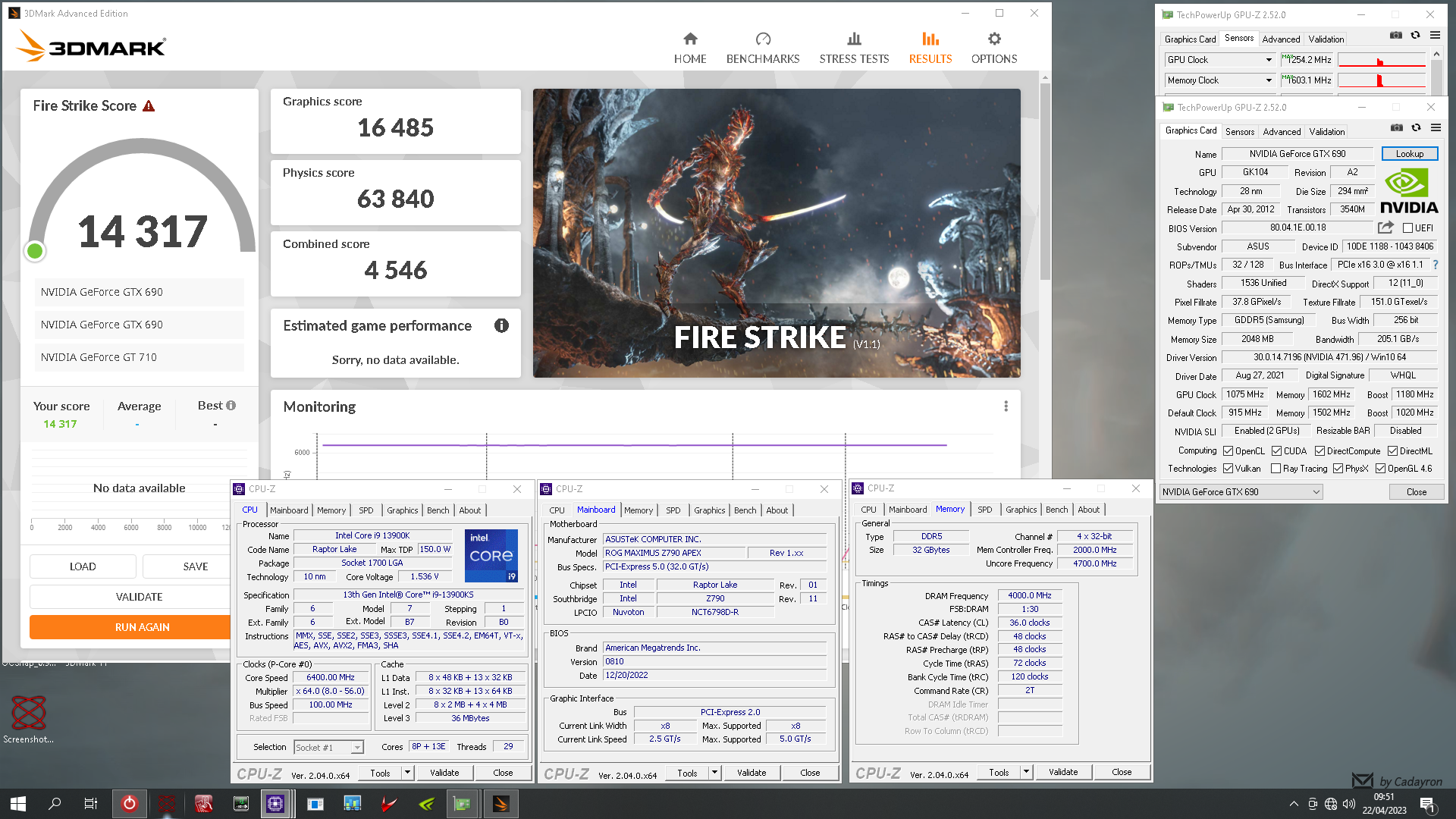Open the notification center icon
Image resolution: width=1456 pixels, height=819 pixels.
pos(1427,805)
